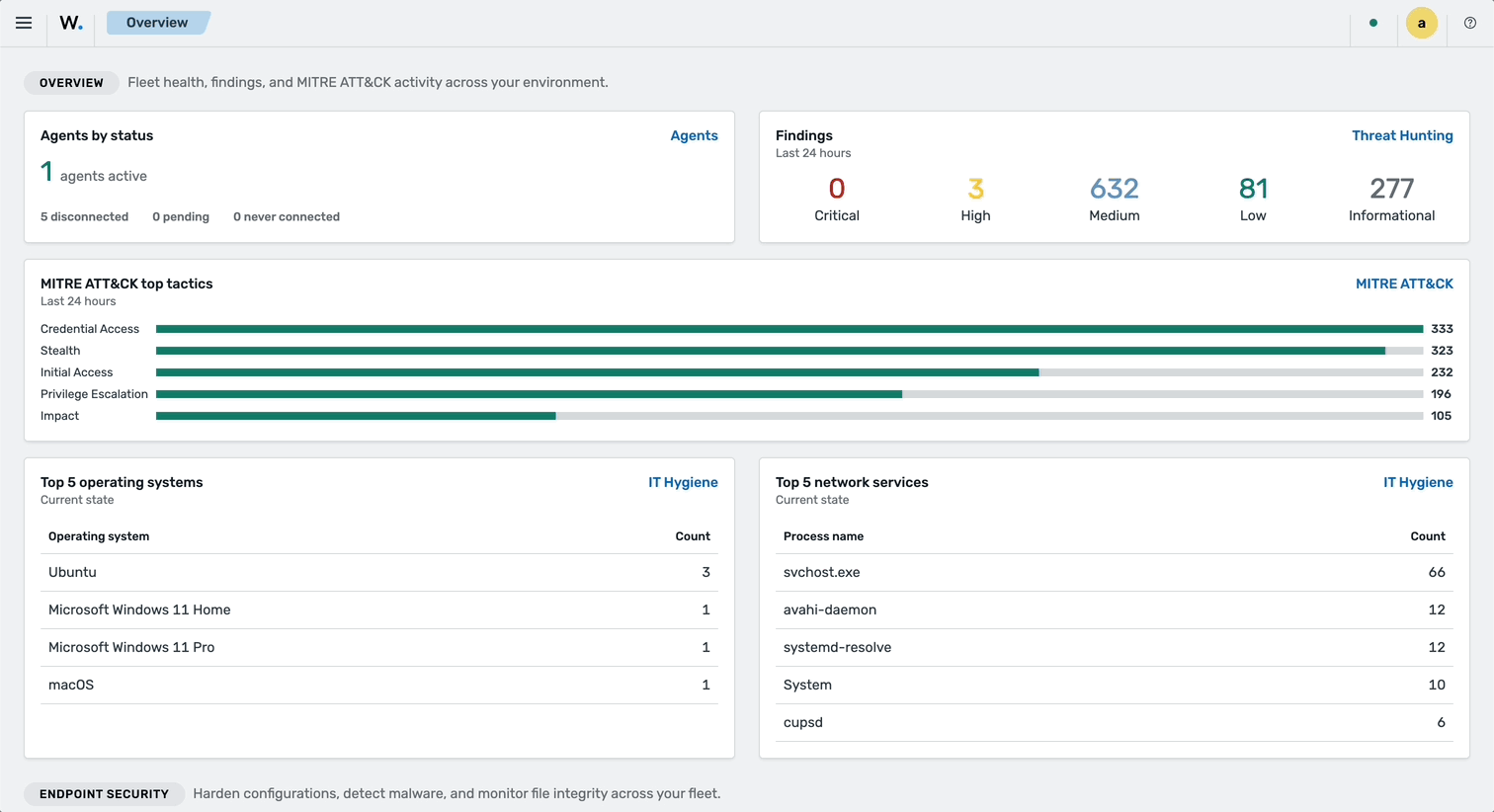Image resolution: width=1494 pixels, height=812 pixels.
Task: Click the Privilege Escalation progress bar
Action: click(789, 394)
